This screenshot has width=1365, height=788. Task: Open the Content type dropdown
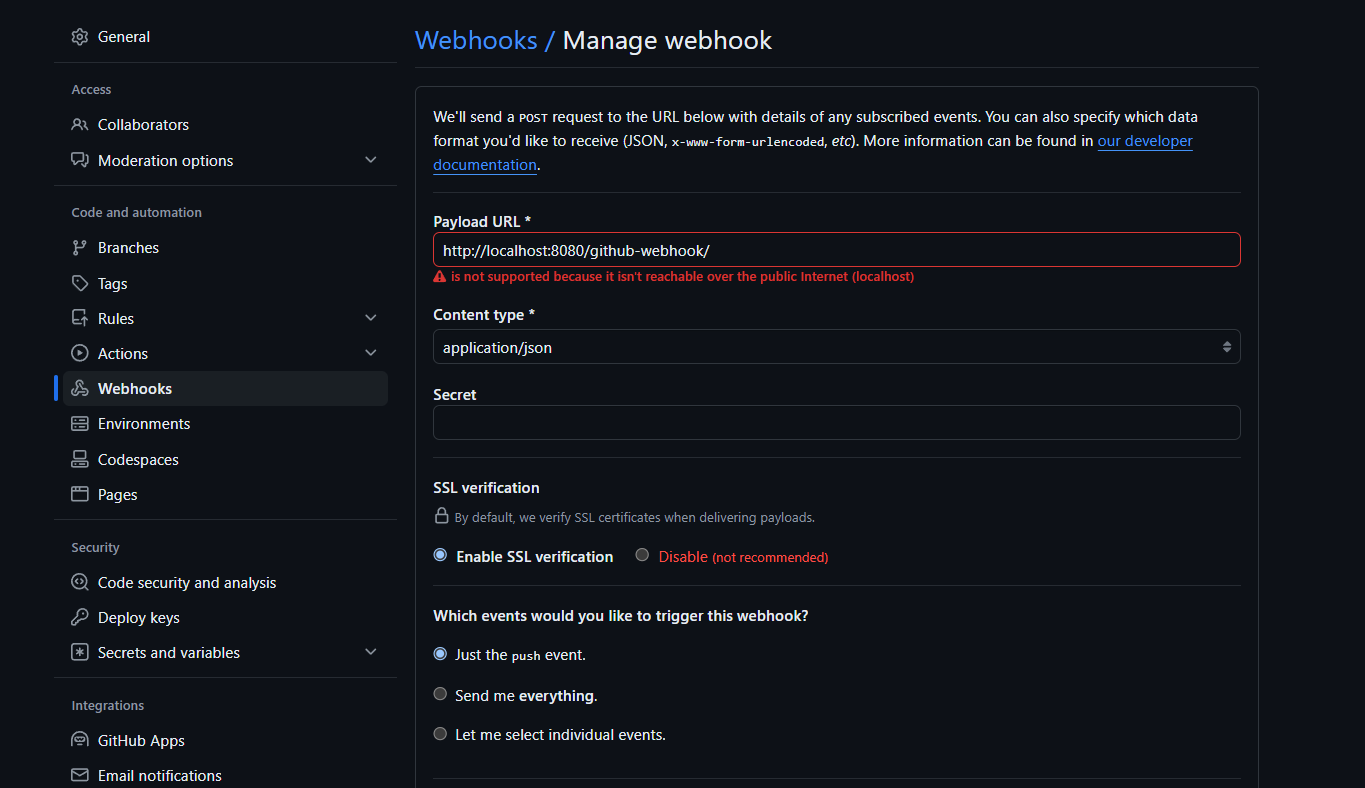pos(836,346)
